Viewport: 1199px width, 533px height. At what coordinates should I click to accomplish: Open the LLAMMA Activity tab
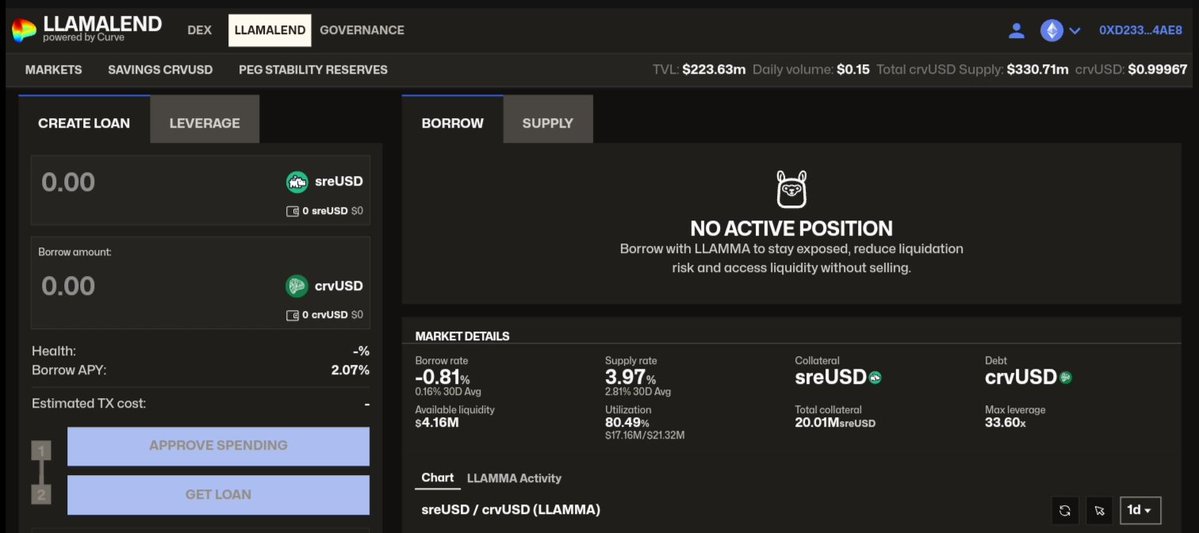pyautogui.click(x=514, y=479)
